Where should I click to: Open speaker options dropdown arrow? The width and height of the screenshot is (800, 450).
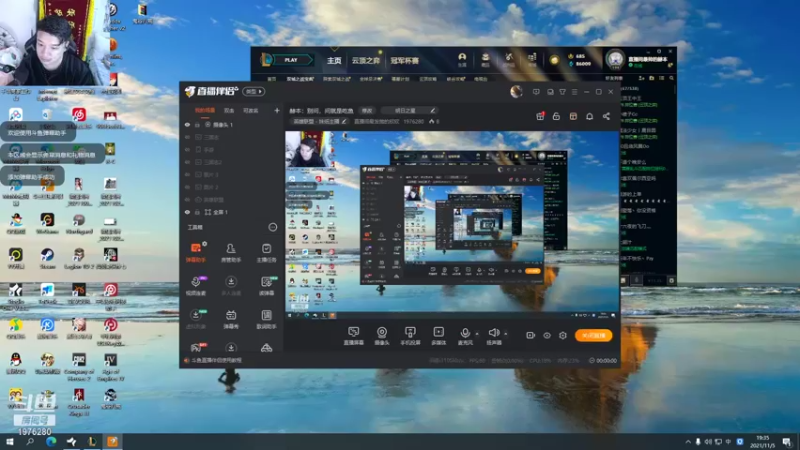(x=506, y=334)
